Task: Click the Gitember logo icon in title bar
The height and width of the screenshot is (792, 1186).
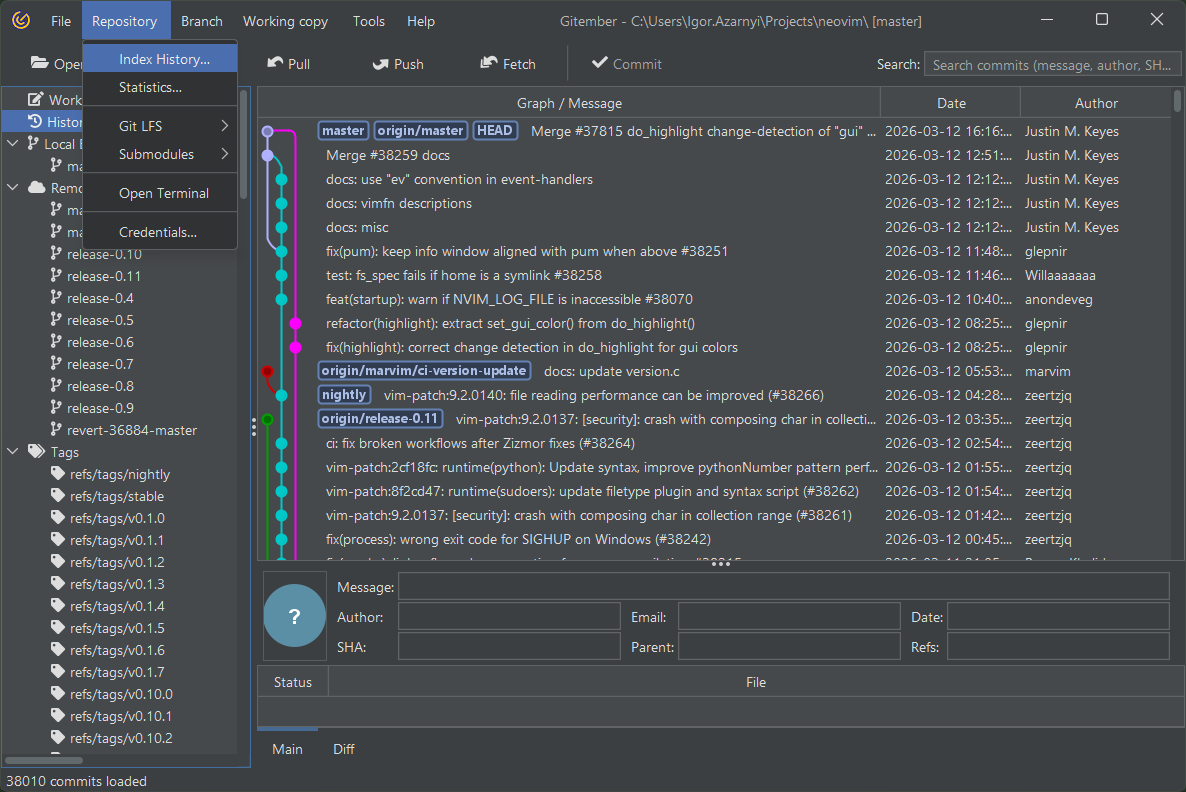Action: click(21, 21)
